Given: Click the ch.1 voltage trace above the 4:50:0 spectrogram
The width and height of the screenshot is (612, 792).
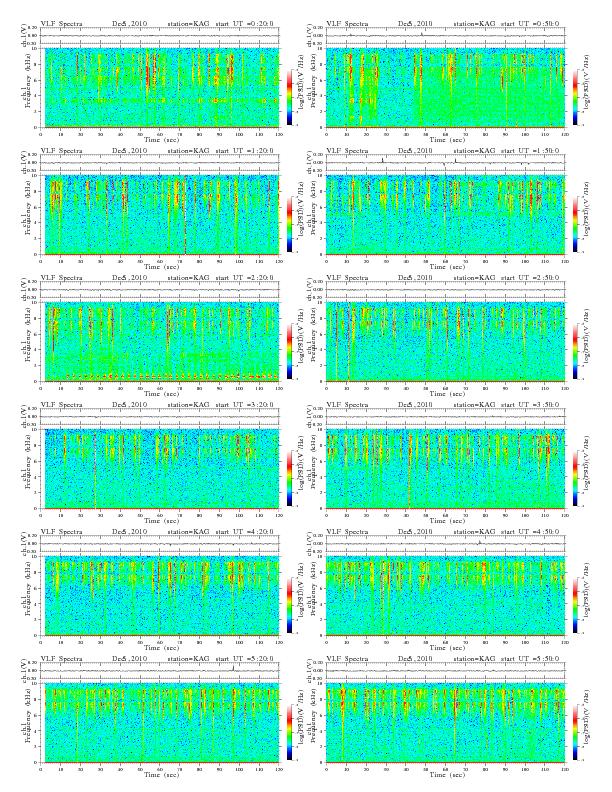Looking at the screenshot, I should coord(445,543).
